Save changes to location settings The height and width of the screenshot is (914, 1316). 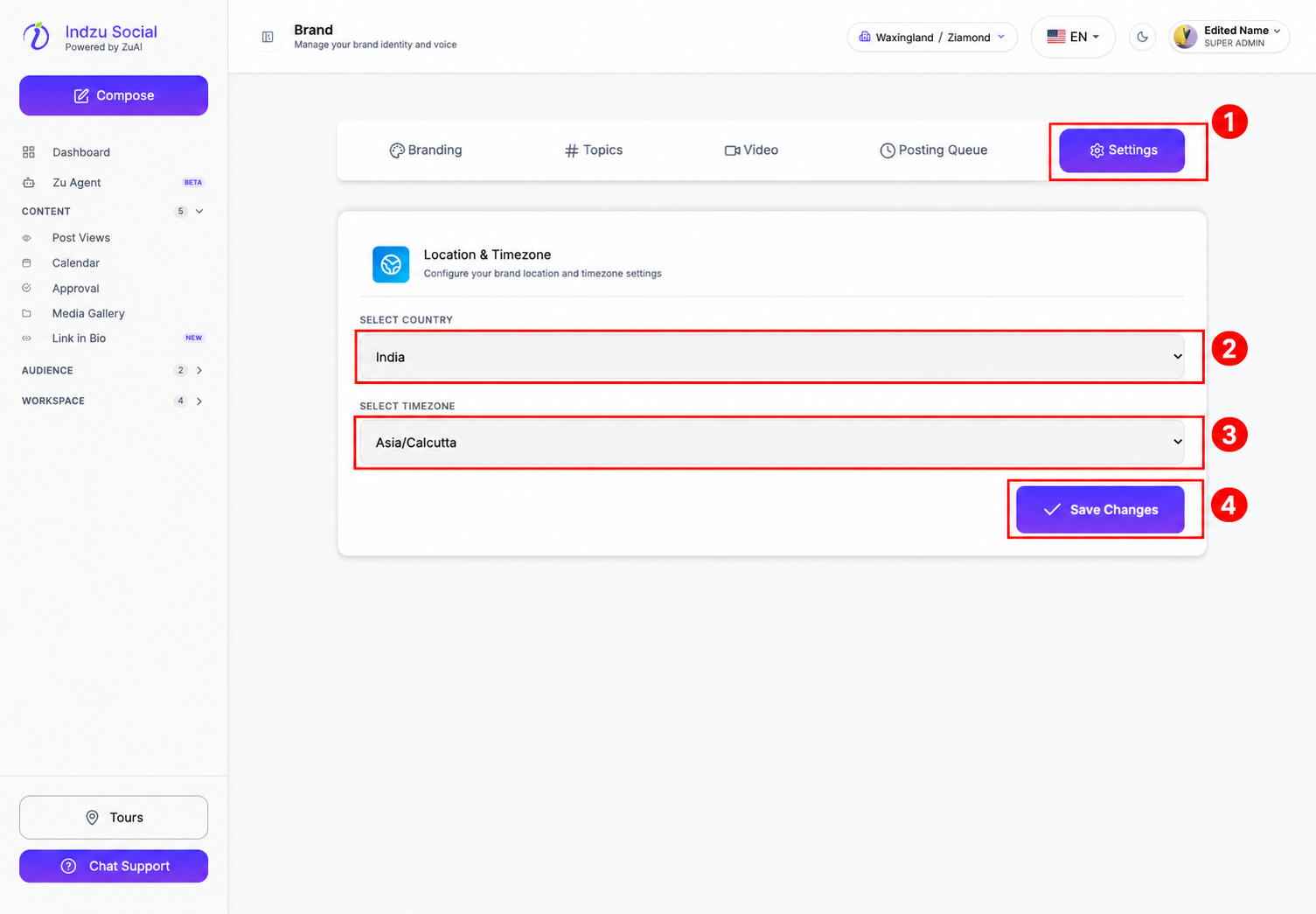(1100, 510)
